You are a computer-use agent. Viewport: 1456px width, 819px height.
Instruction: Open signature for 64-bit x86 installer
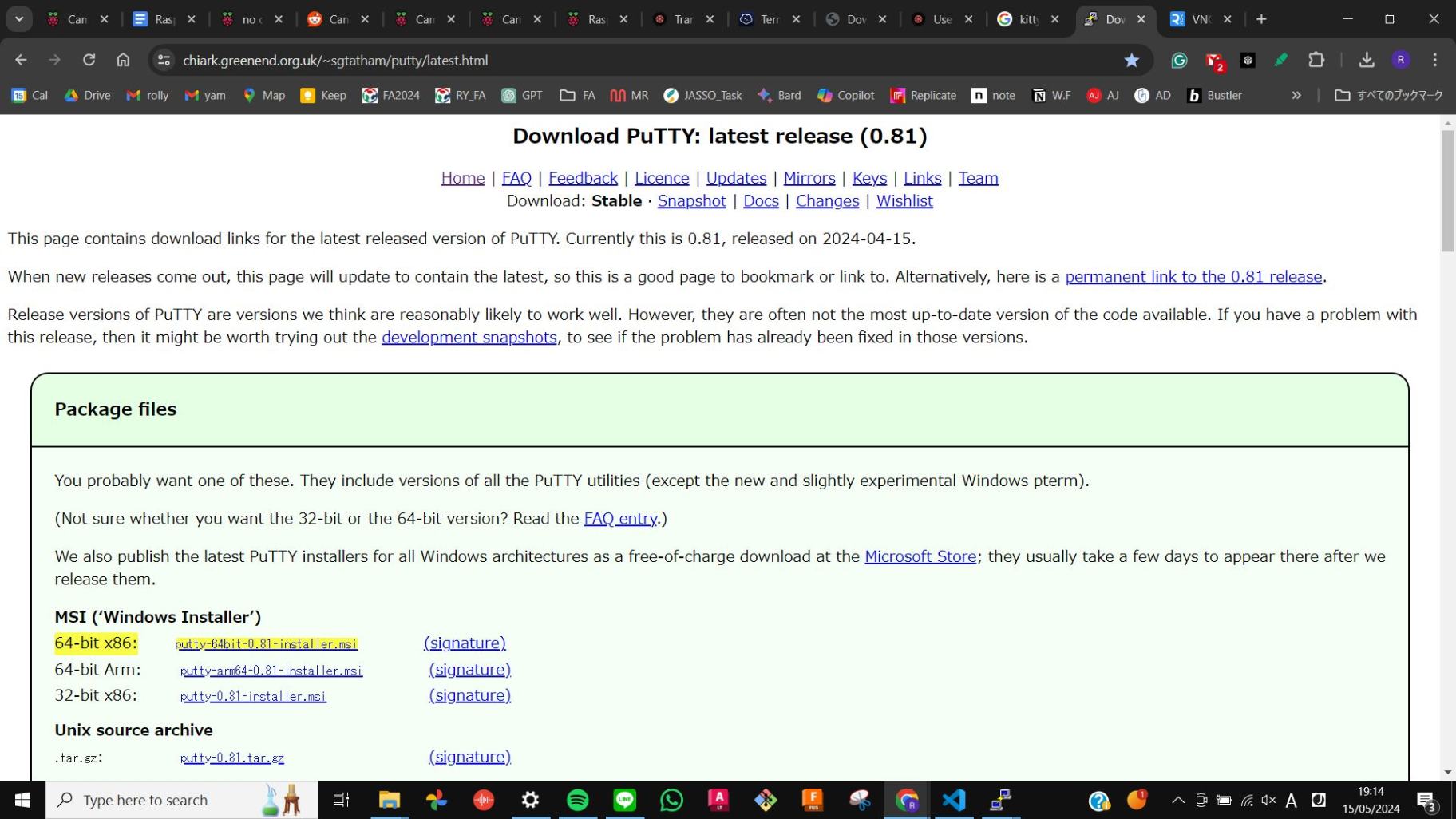tap(465, 643)
